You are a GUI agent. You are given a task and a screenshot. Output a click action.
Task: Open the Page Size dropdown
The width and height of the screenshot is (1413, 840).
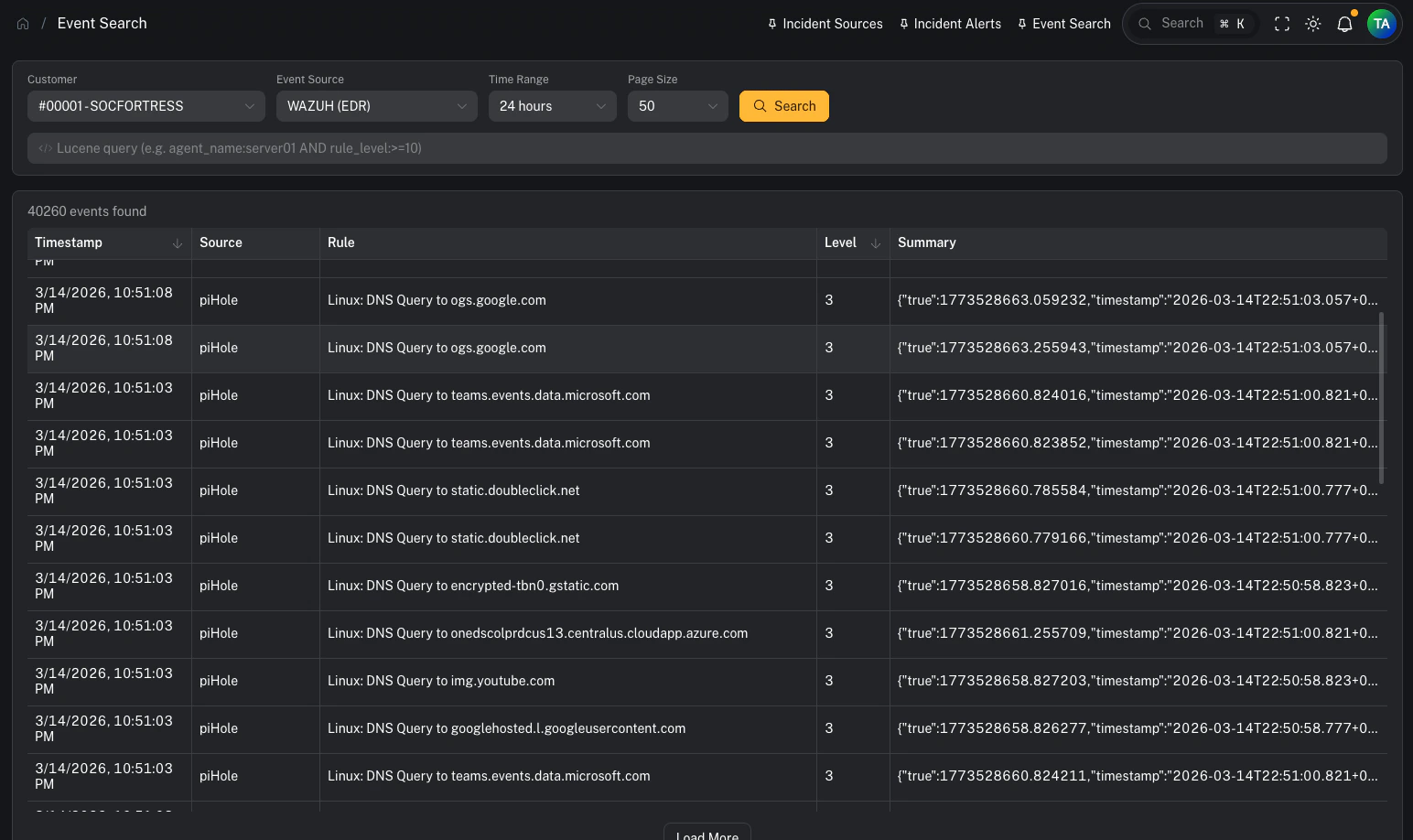tap(677, 106)
